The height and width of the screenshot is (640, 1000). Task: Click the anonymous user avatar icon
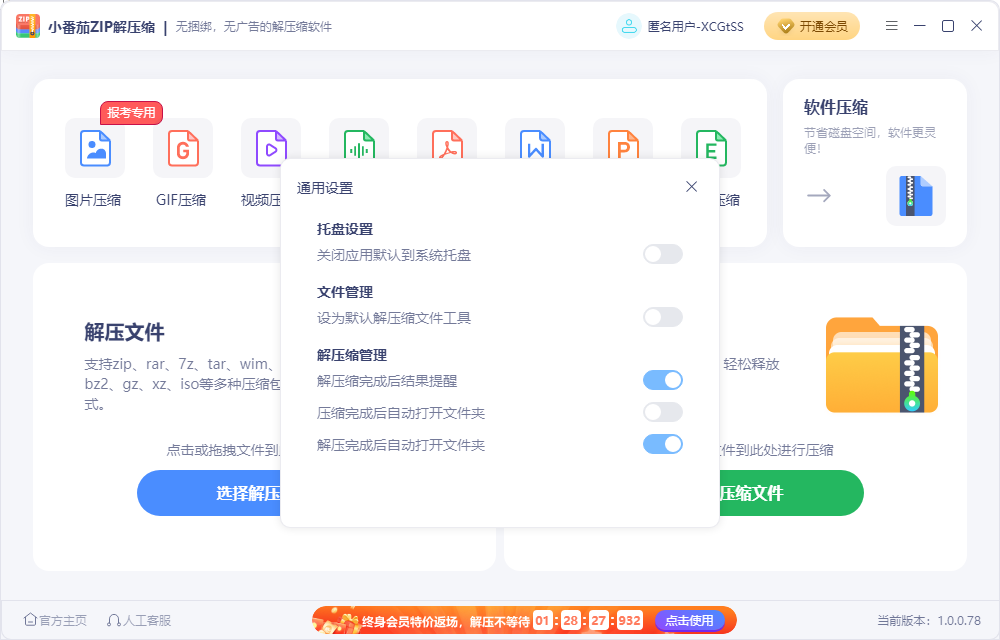point(629,26)
